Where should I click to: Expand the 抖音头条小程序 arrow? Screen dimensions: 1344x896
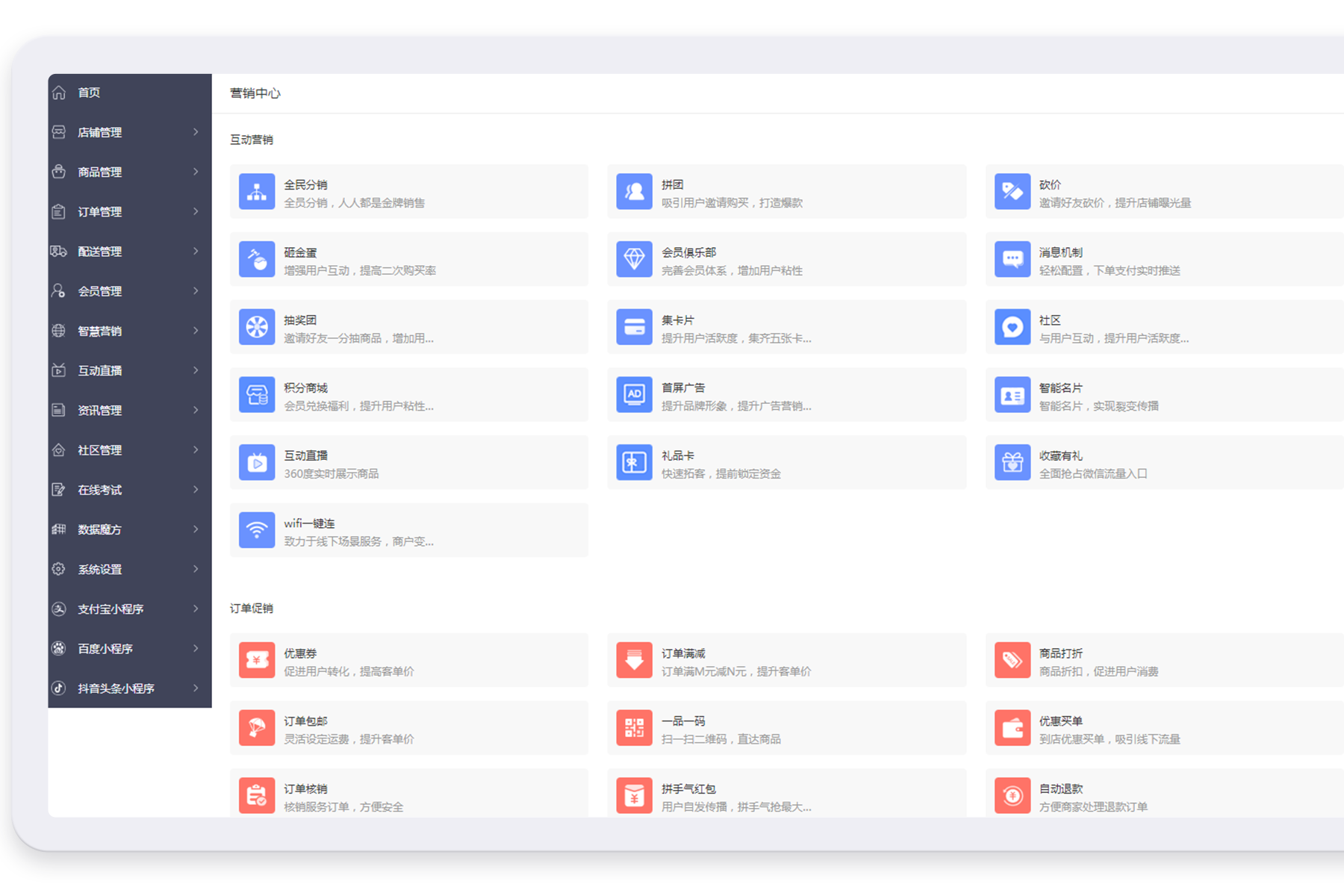click(x=196, y=688)
